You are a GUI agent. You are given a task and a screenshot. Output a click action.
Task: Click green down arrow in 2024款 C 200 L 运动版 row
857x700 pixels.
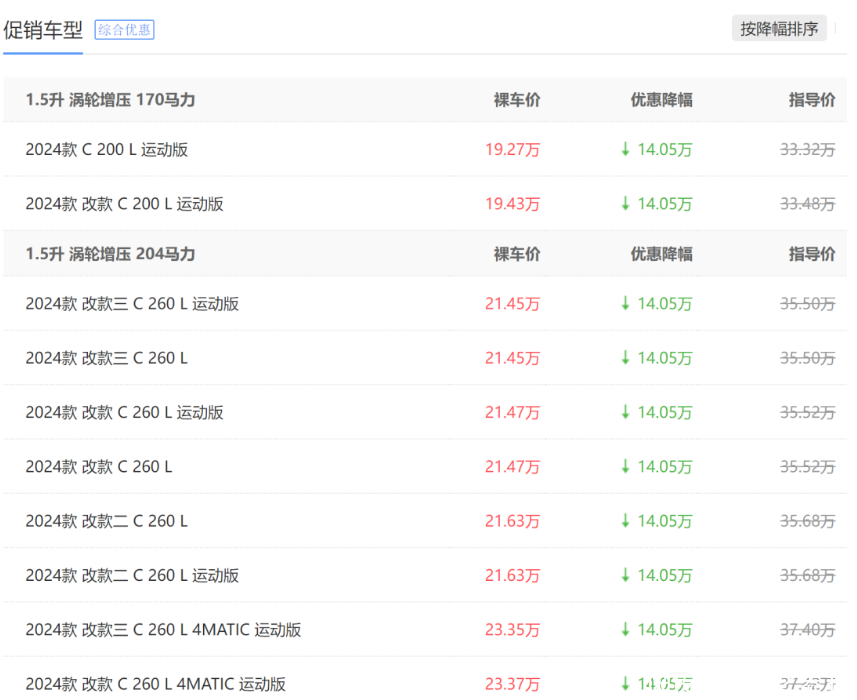(625, 150)
